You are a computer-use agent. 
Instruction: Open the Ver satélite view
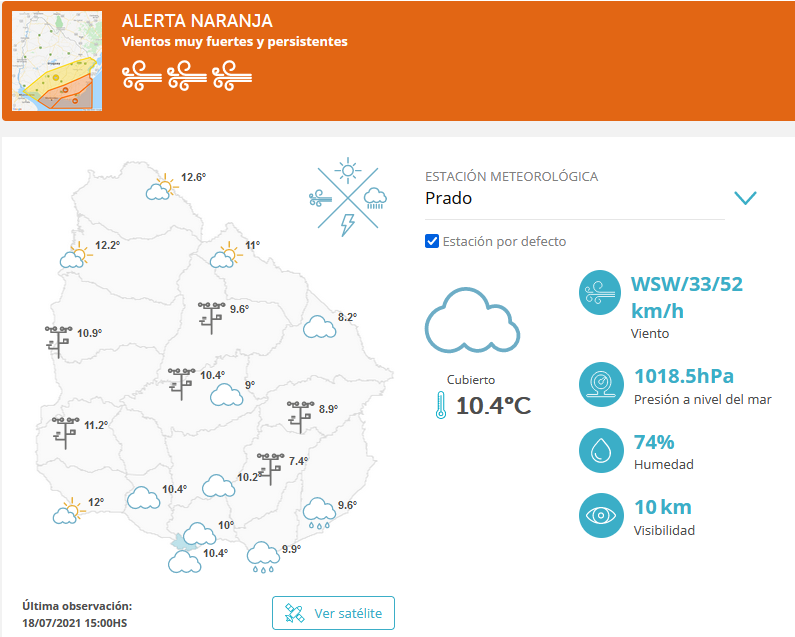pyautogui.click(x=333, y=613)
